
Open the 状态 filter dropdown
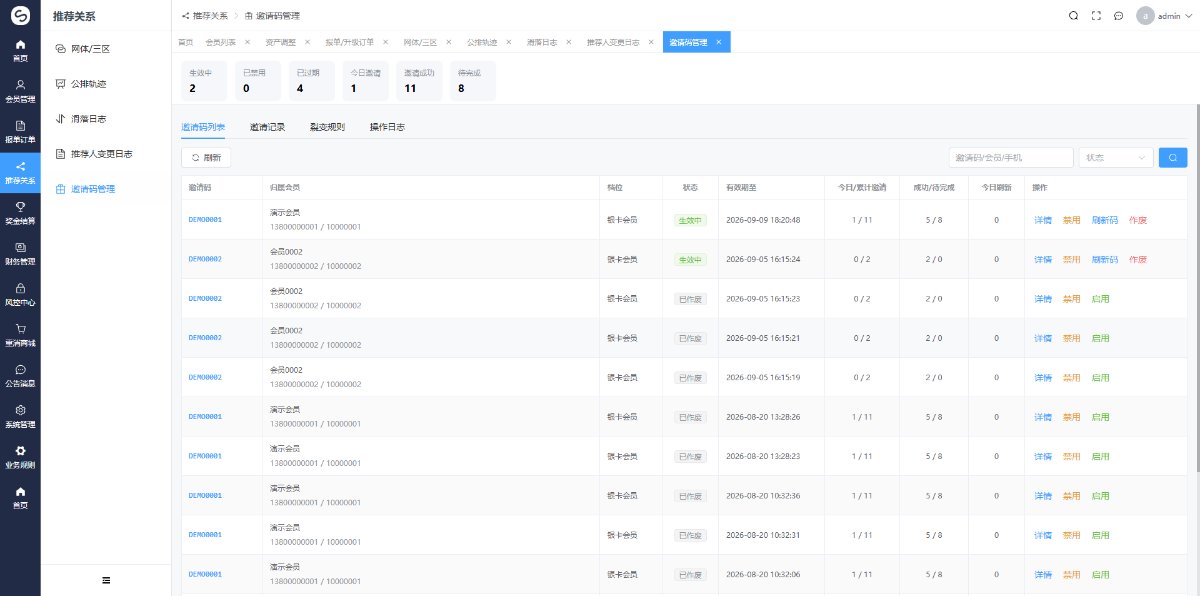coord(1116,157)
